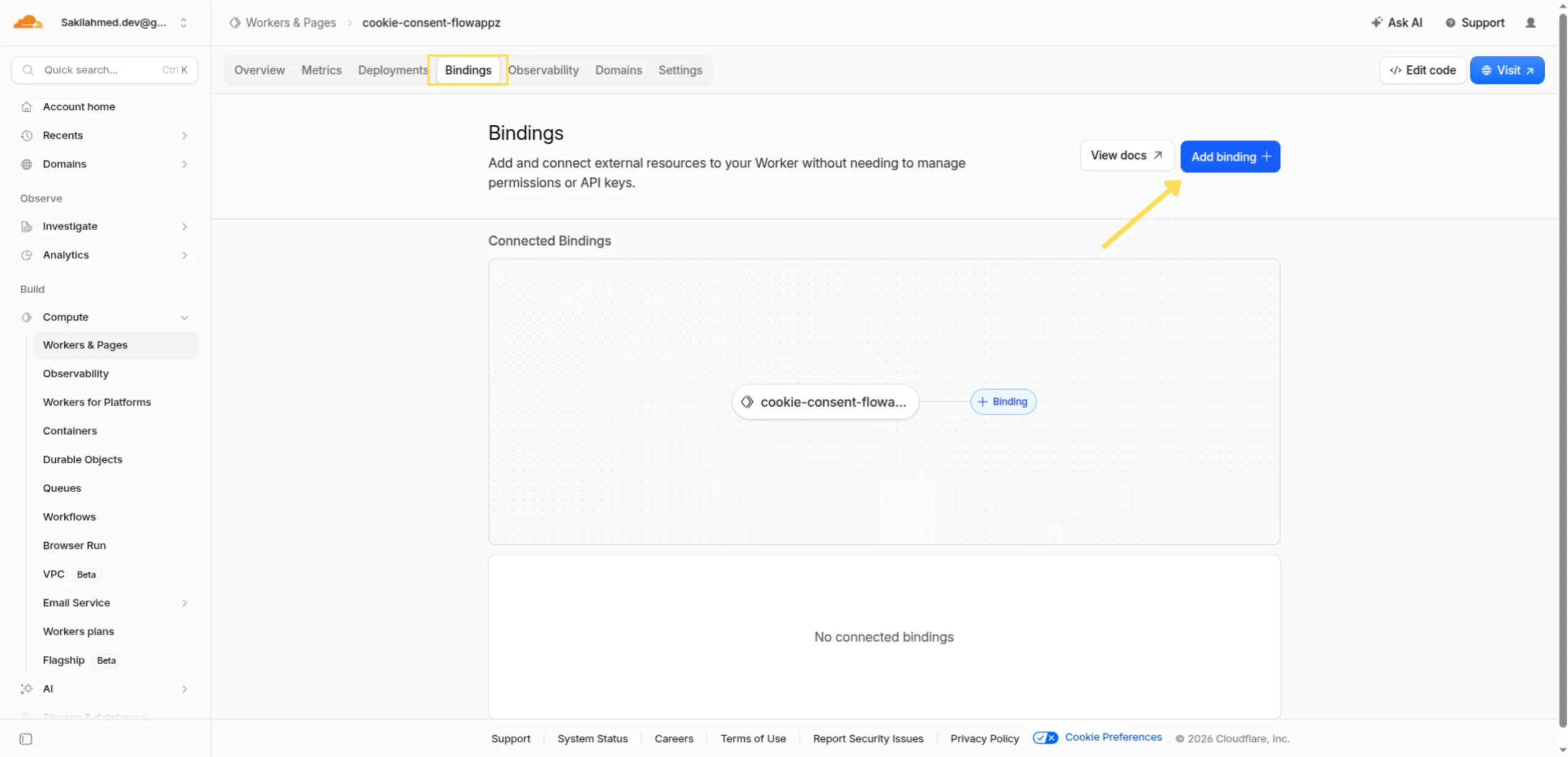Screen dimensions: 1568x757
Task: Switch to the Settings tab
Action: point(680,70)
